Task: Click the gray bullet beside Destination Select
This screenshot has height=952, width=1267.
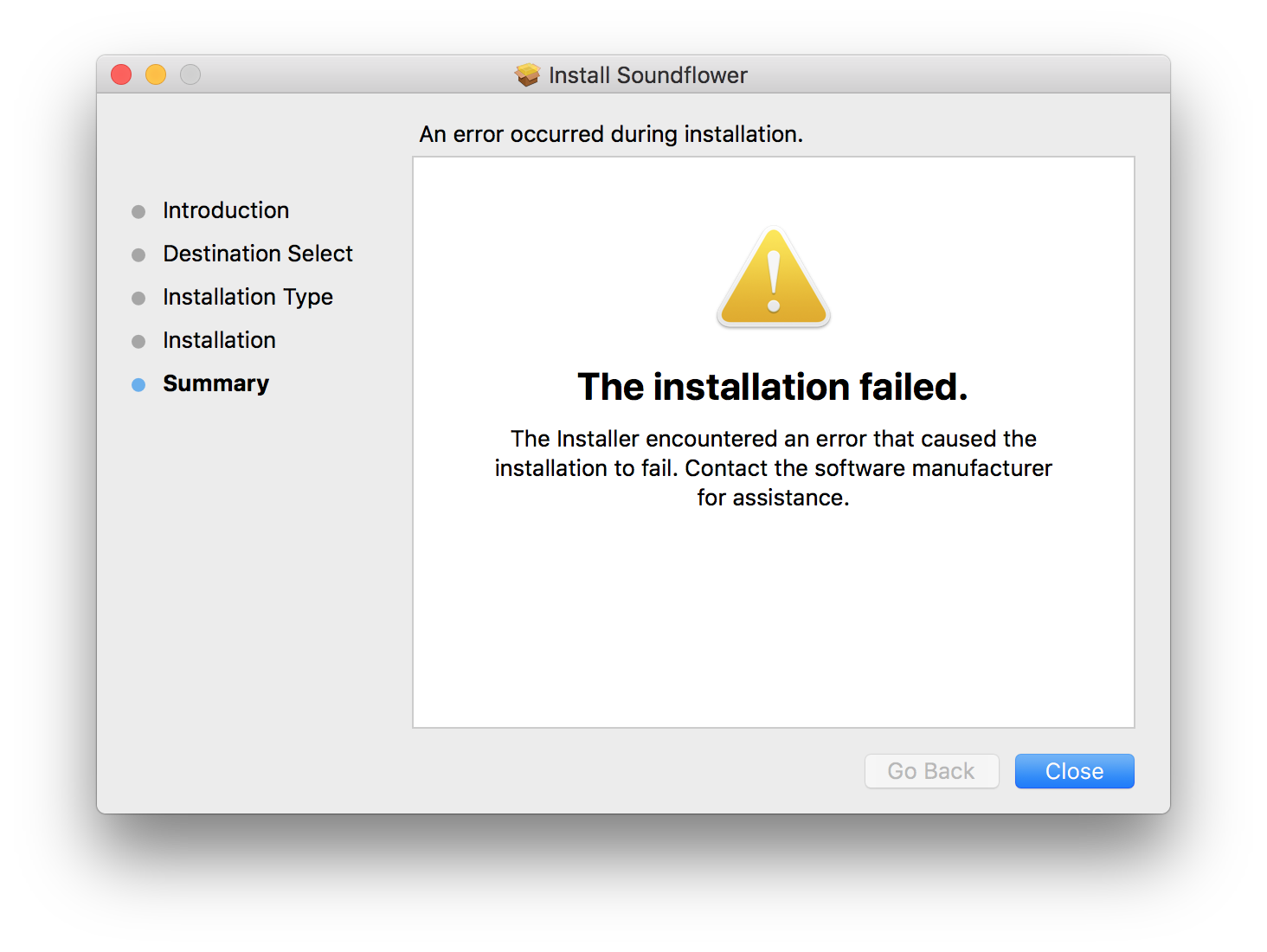Action: pyautogui.click(x=138, y=254)
